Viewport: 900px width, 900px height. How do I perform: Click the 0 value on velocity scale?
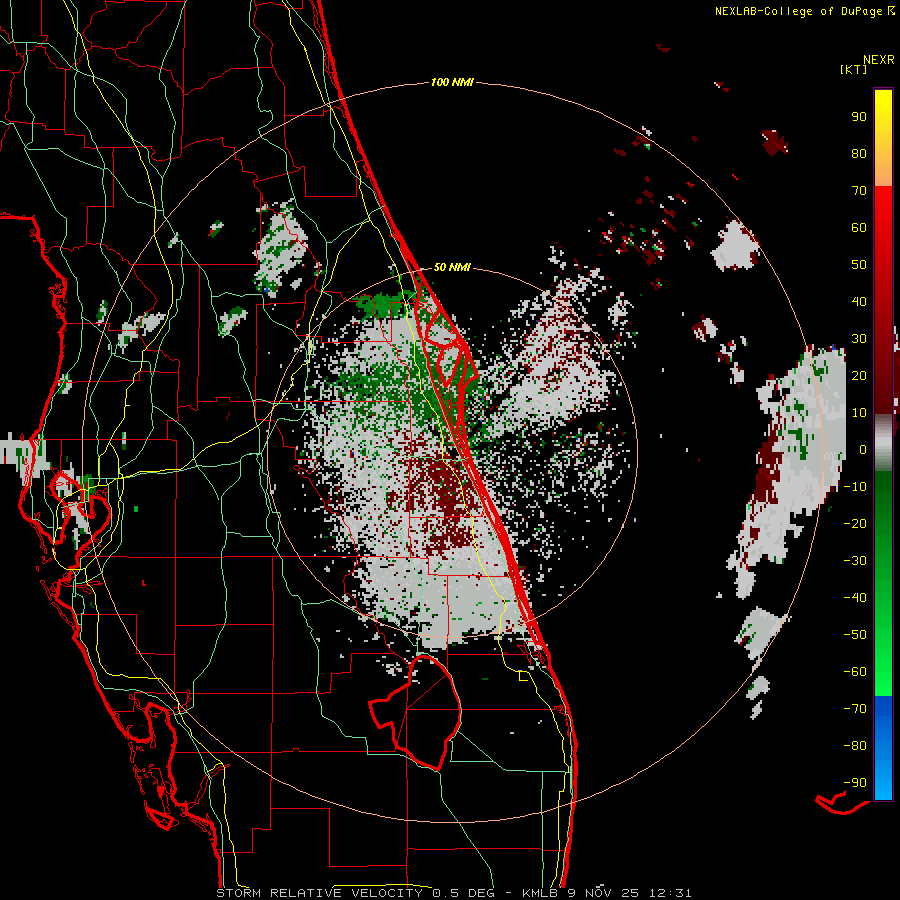tap(863, 449)
